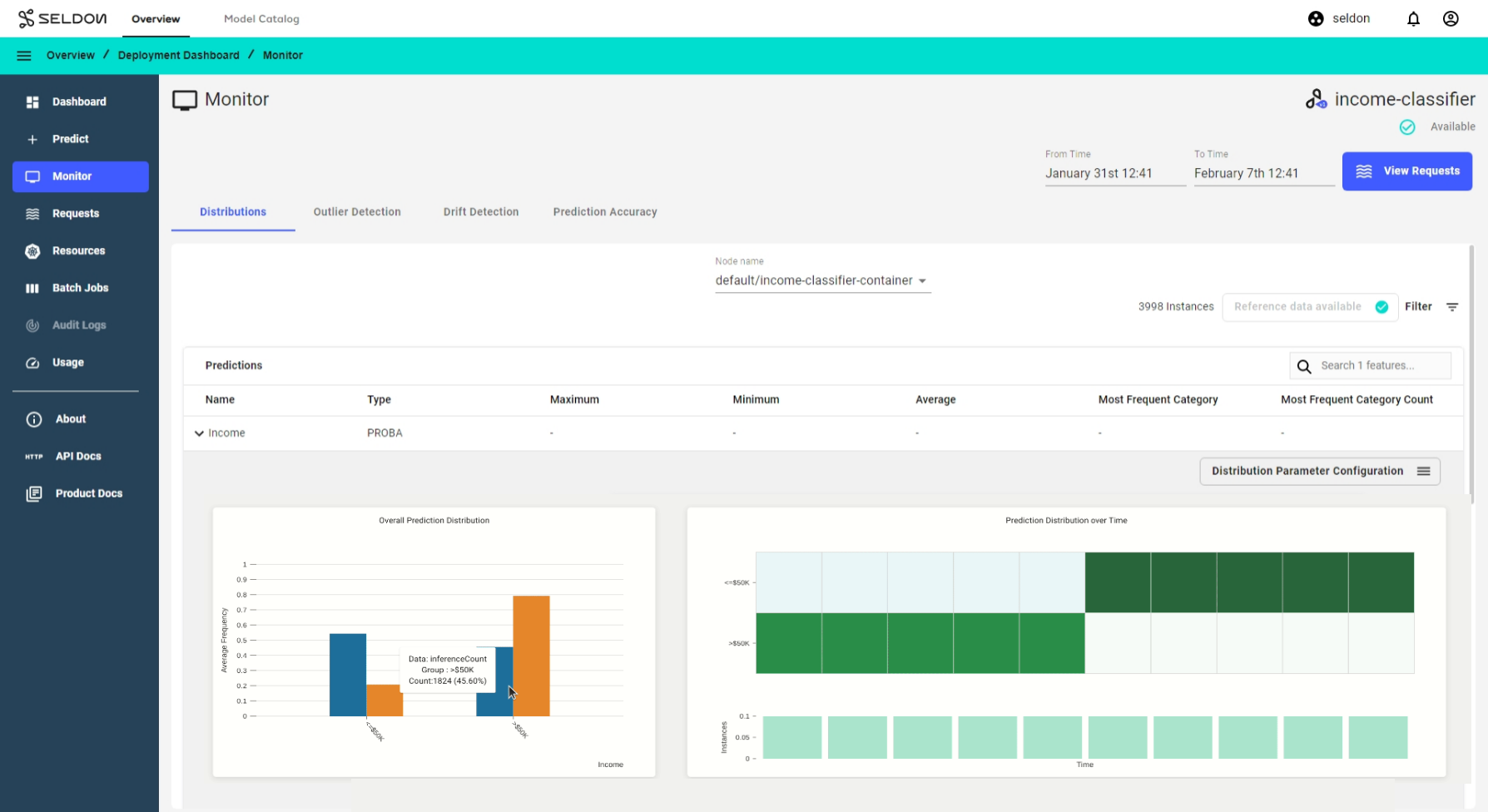Go to Deployment Dashboard breadcrumb

click(x=179, y=56)
